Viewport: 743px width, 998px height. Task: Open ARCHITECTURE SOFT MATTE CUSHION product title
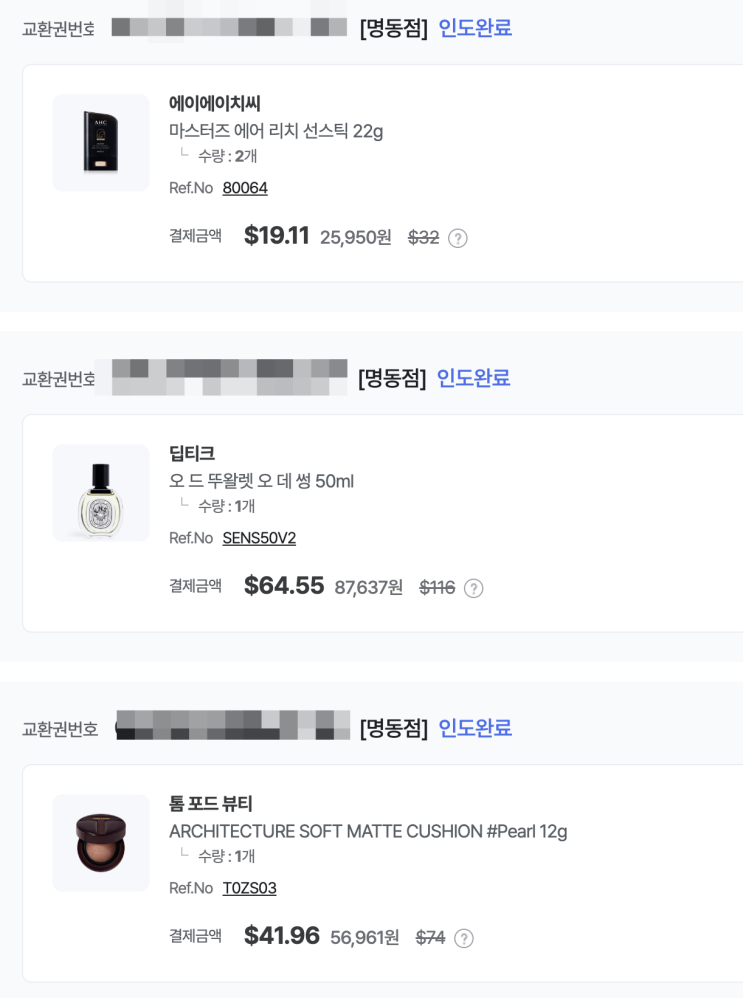[x=368, y=831]
